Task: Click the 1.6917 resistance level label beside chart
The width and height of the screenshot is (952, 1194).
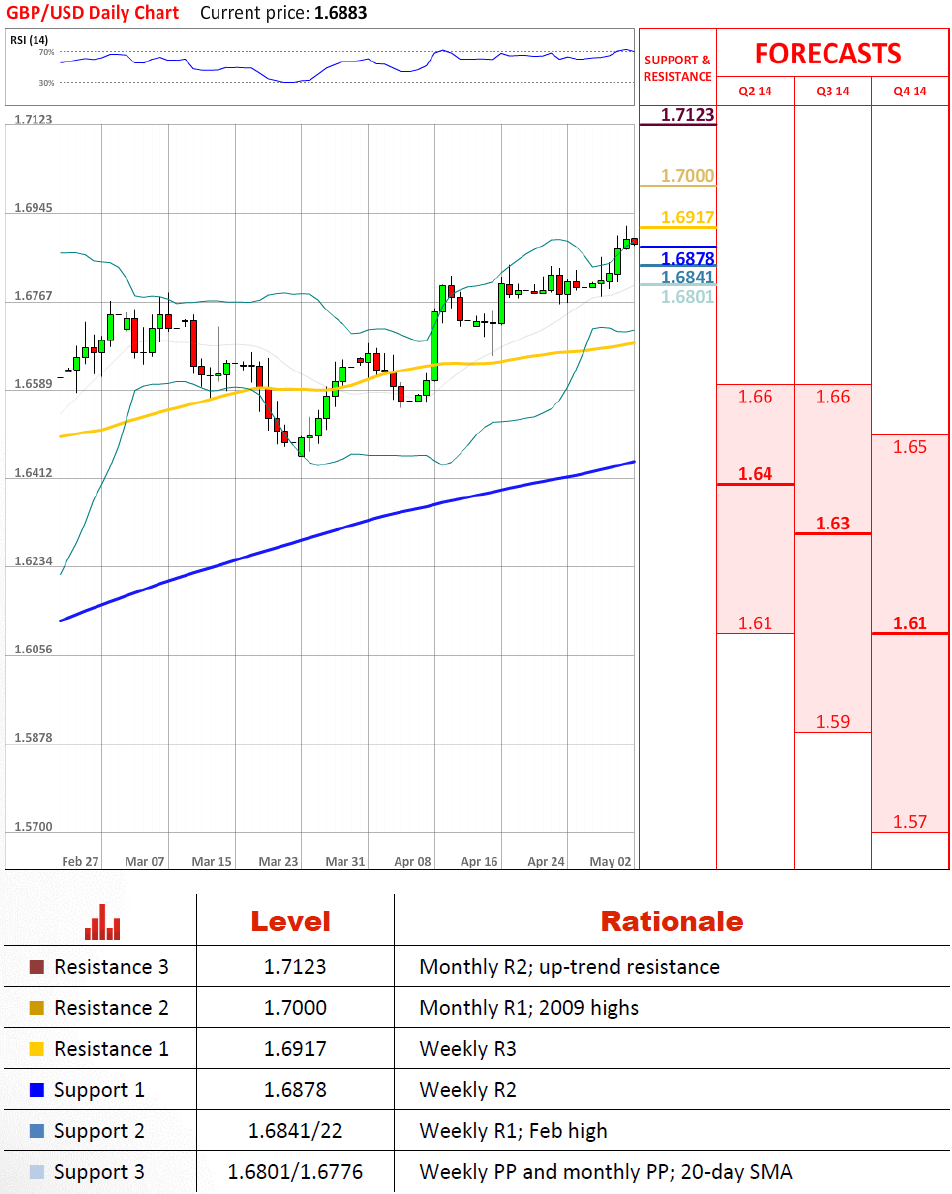Action: (687, 217)
